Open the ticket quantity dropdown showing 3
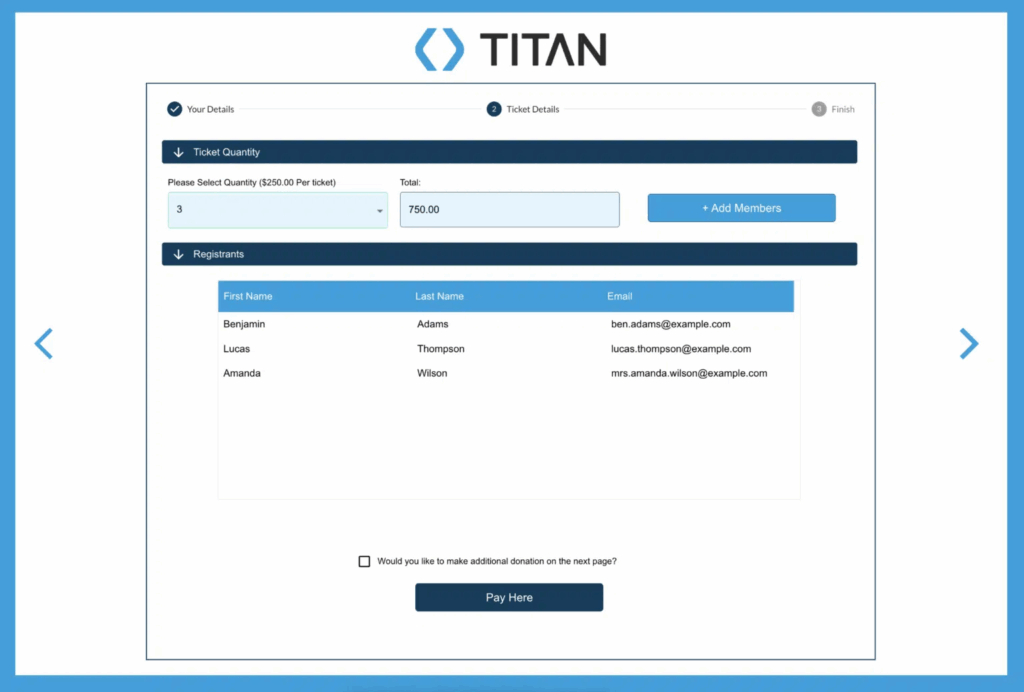1024x692 pixels. (277, 209)
